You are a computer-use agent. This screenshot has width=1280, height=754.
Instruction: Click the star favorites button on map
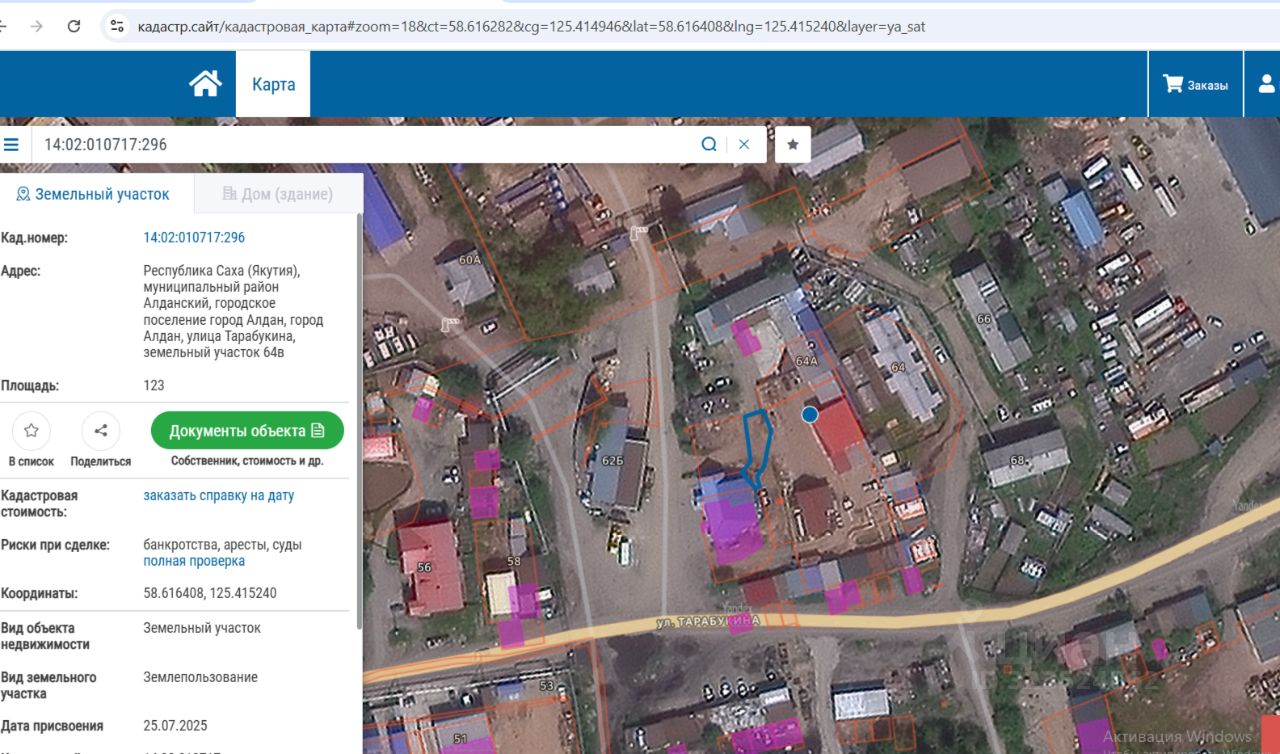coord(793,145)
